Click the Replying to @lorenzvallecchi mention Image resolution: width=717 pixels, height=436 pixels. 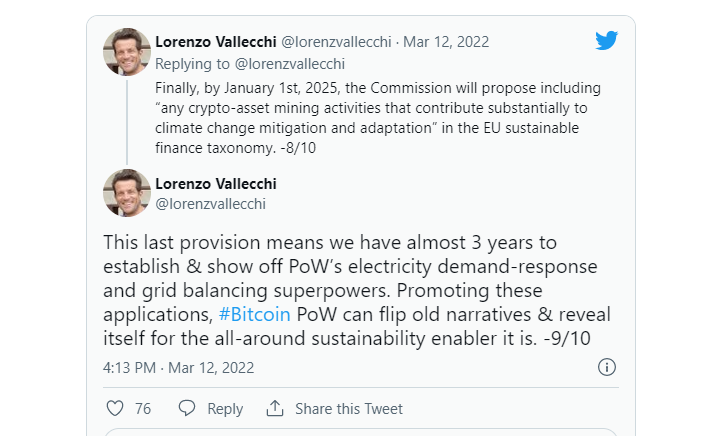click(x=289, y=64)
